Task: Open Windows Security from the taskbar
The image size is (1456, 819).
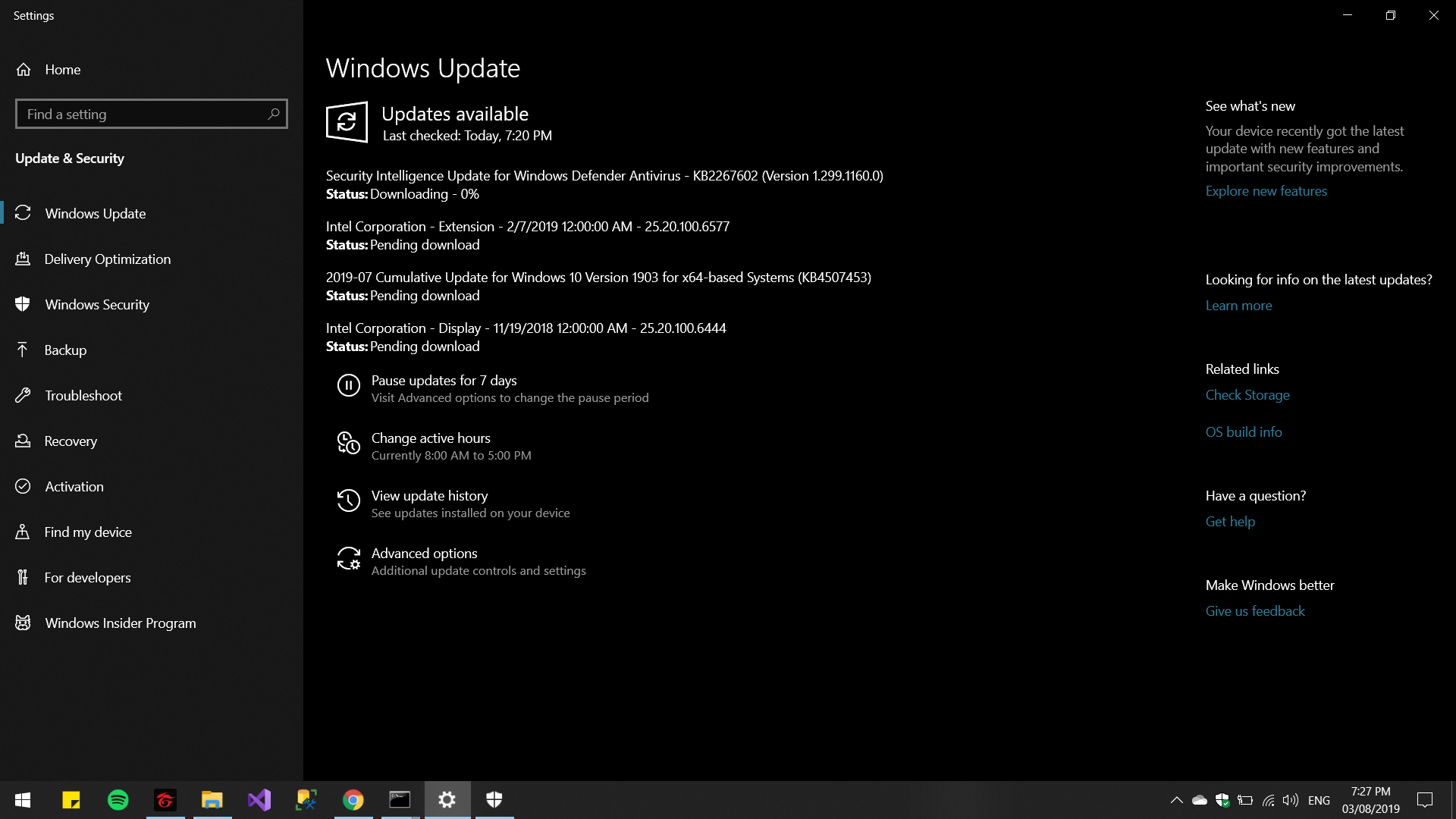Action: tap(494, 800)
